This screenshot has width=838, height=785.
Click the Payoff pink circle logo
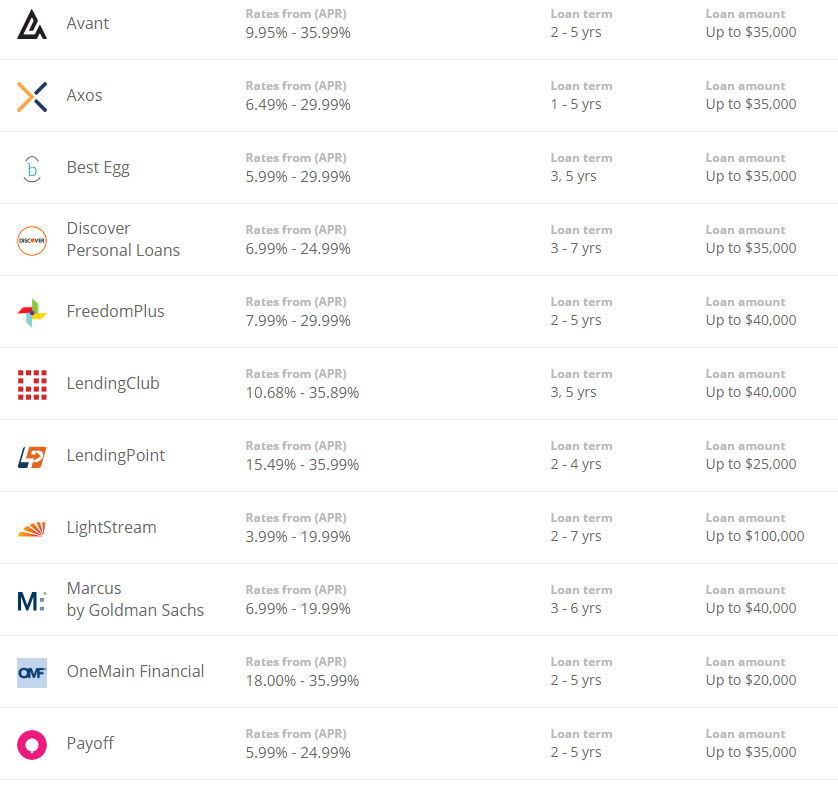coord(32,745)
